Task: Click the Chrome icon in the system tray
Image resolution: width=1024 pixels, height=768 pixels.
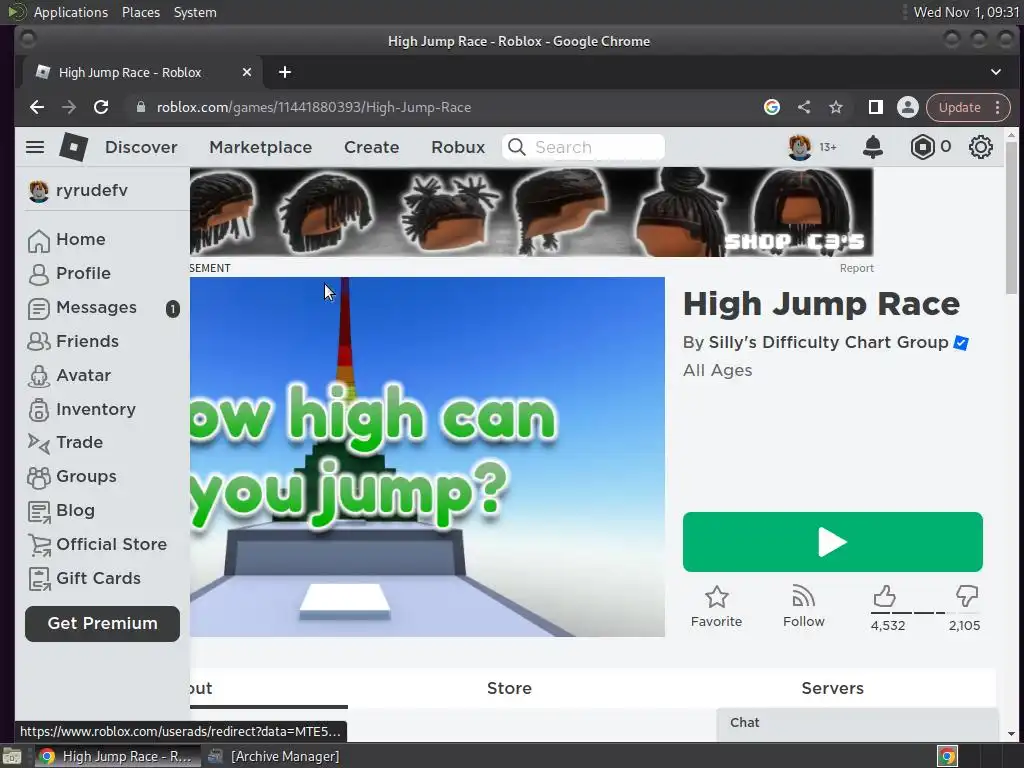Action: (x=947, y=756)
